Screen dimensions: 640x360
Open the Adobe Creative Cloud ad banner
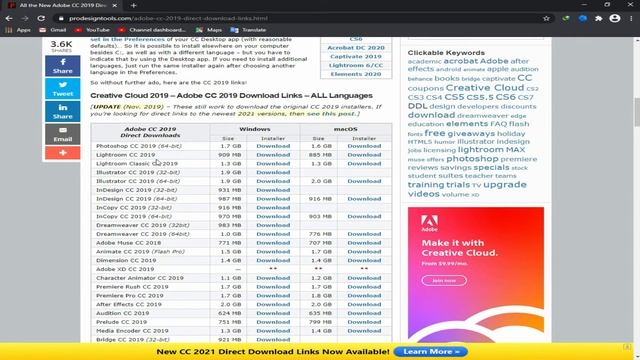(x=476, y=274)
